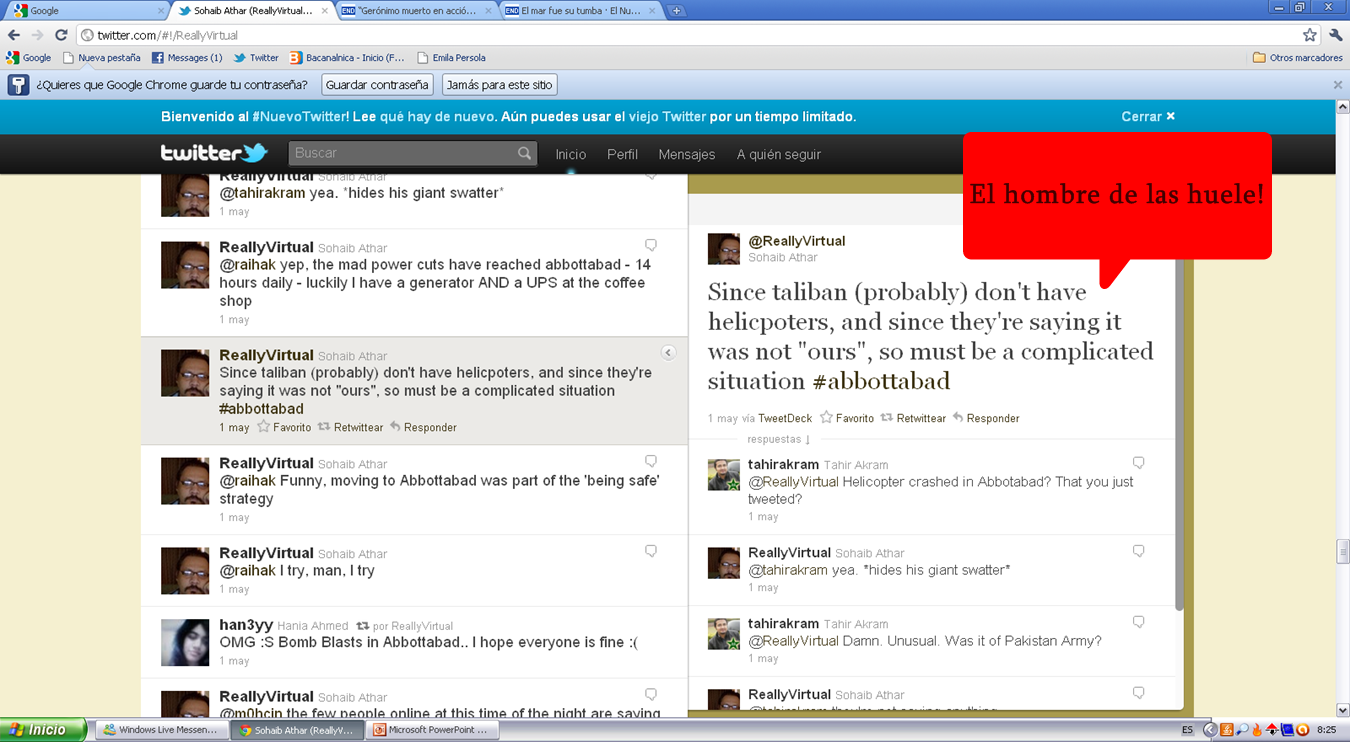The width and height of the screenshot is (1350, 742).
Task: Open the Messages (1) Facebook bookmark
Action: click(x=187, y=58)
